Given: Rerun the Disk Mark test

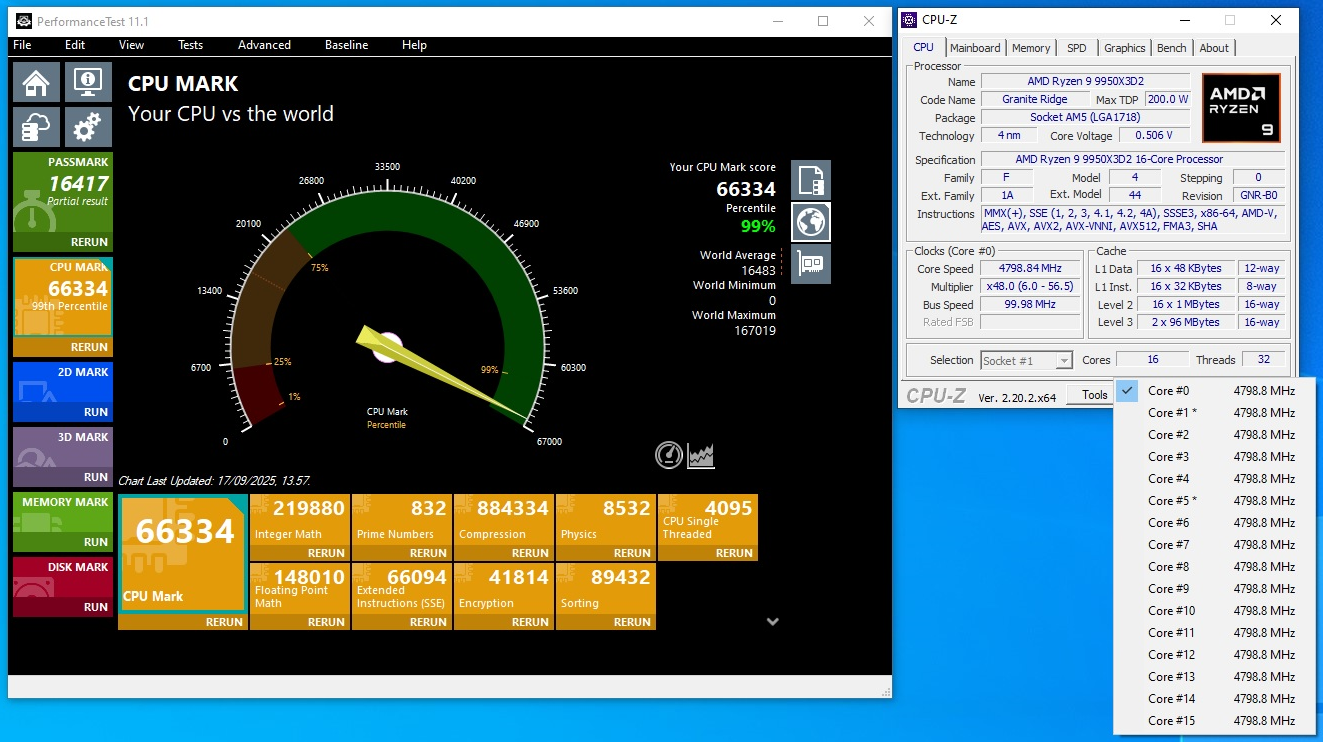Looking at the screenshot, I should (96, 607).
